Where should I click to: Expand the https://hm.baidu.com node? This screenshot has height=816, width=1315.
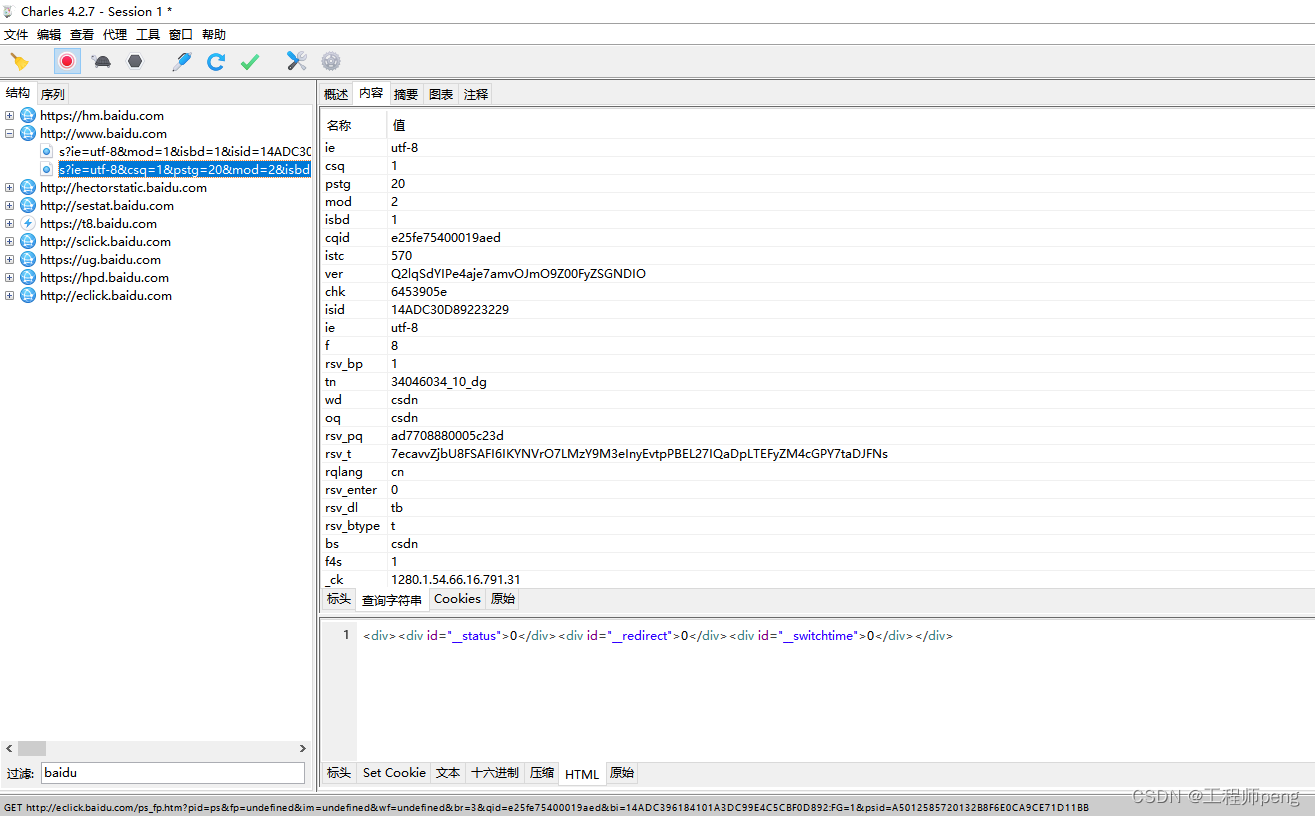(9, 116)
